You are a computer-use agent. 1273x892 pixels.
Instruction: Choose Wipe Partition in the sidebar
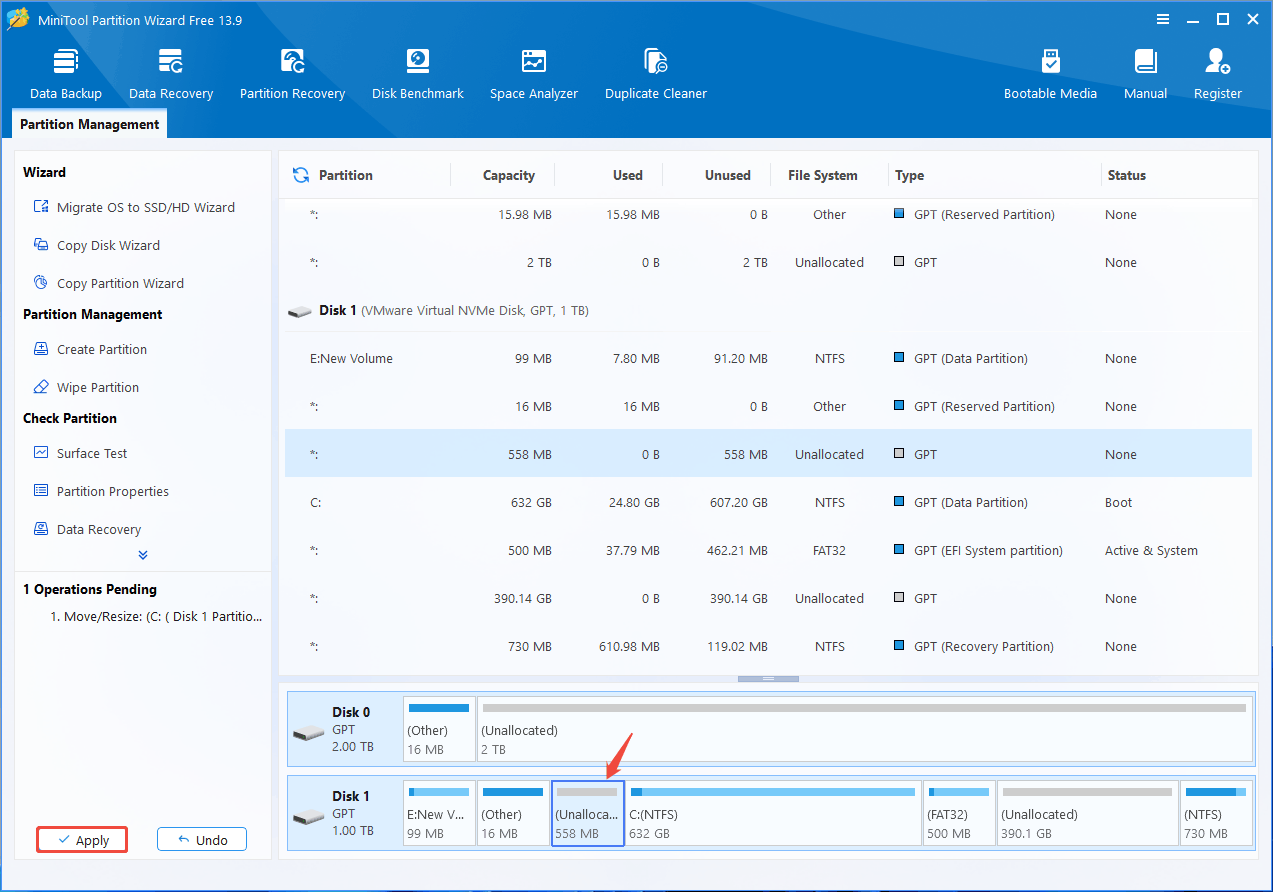pyautogui.click(x=86, y=387)
